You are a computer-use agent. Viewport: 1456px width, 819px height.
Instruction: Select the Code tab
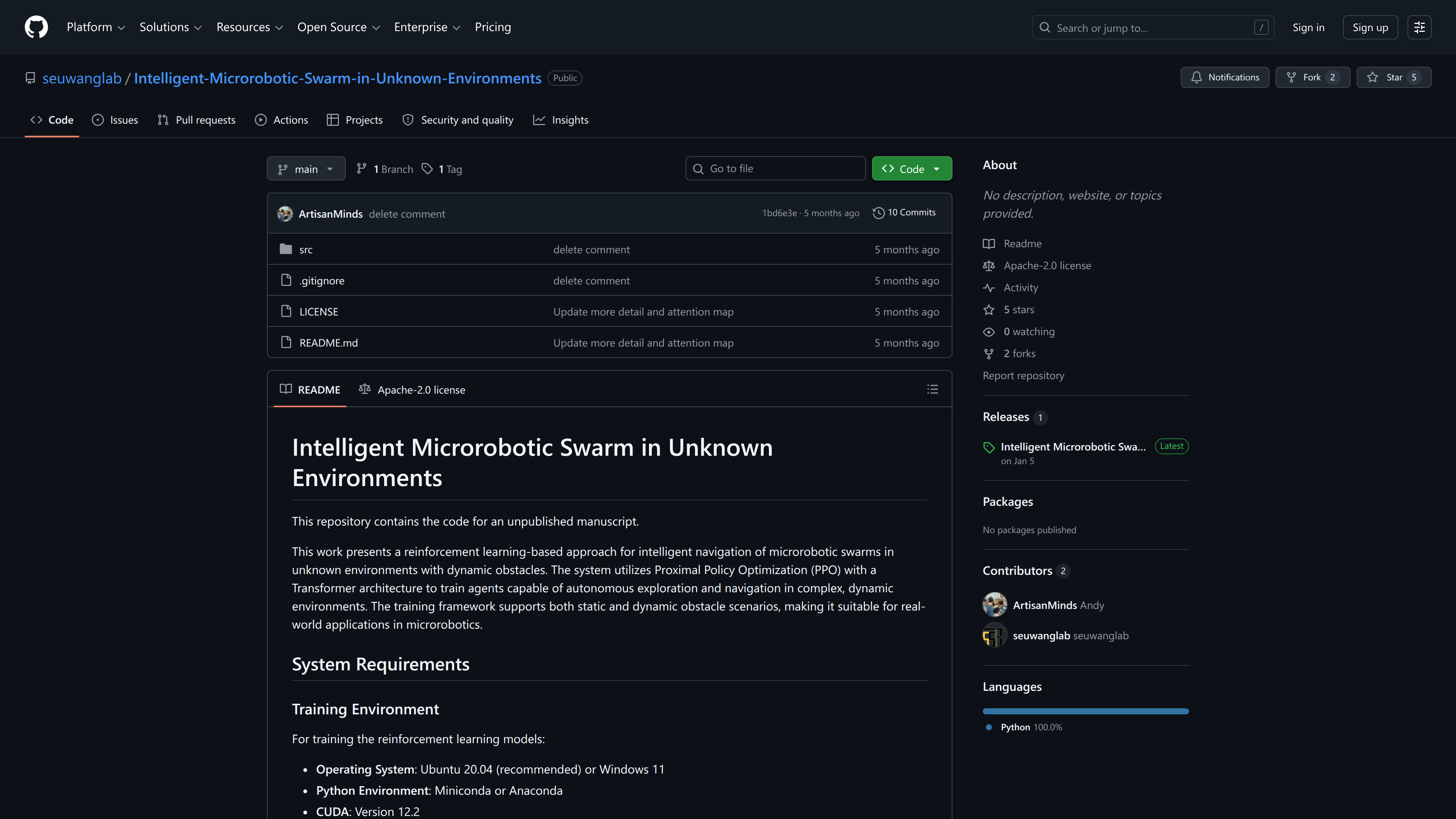[x=52, y=120]
